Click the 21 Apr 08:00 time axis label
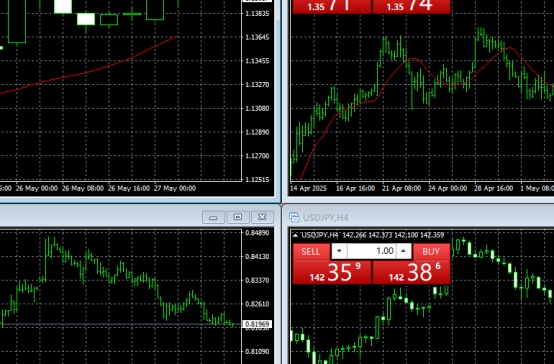The width and height of the screenshot is (554, 364). point(401,188)
